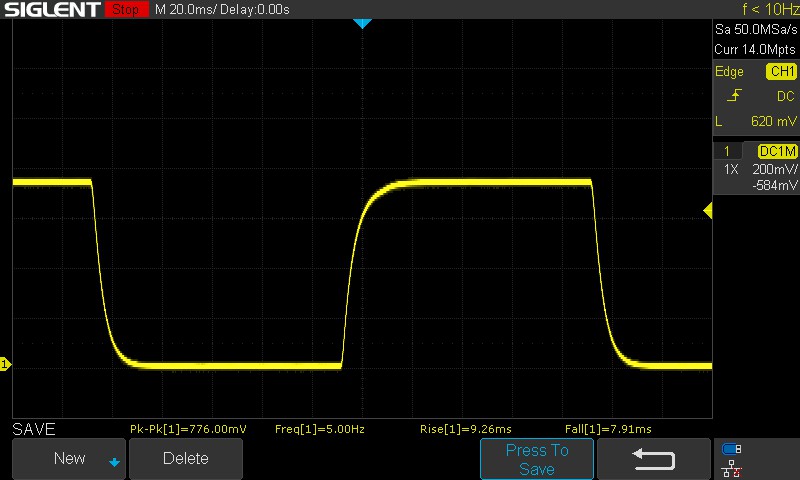Open the New dropdown arrow
This screenshot has width=800, height=480.
(114, 462)
